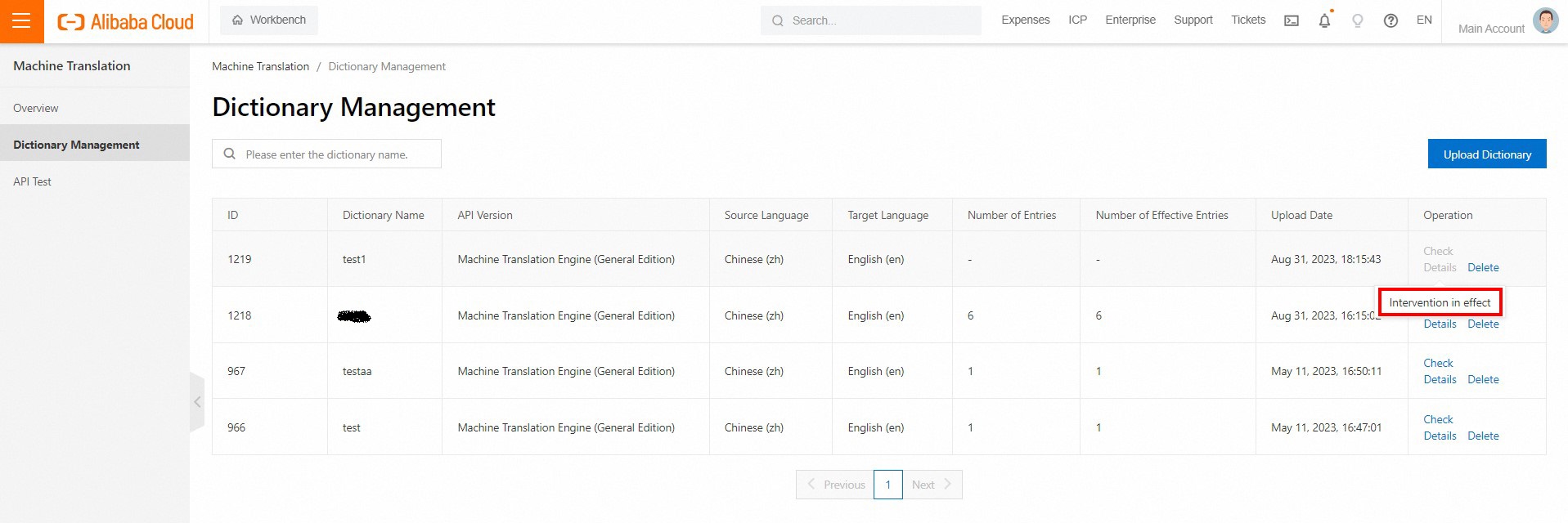Open the Expenses top menu
The height and width of the screenshot is (523, 1568).
click(x=1025, y=20)
